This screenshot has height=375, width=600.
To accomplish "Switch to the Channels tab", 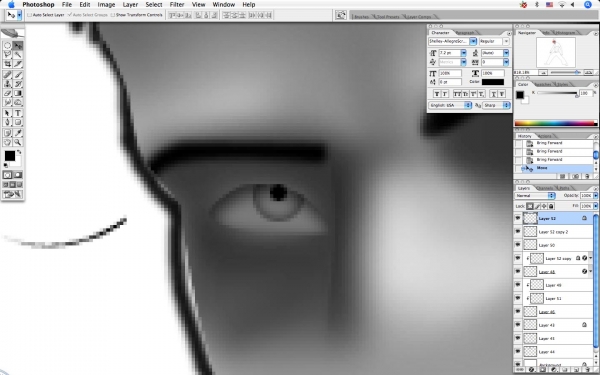I will click(x=545, y=188).
